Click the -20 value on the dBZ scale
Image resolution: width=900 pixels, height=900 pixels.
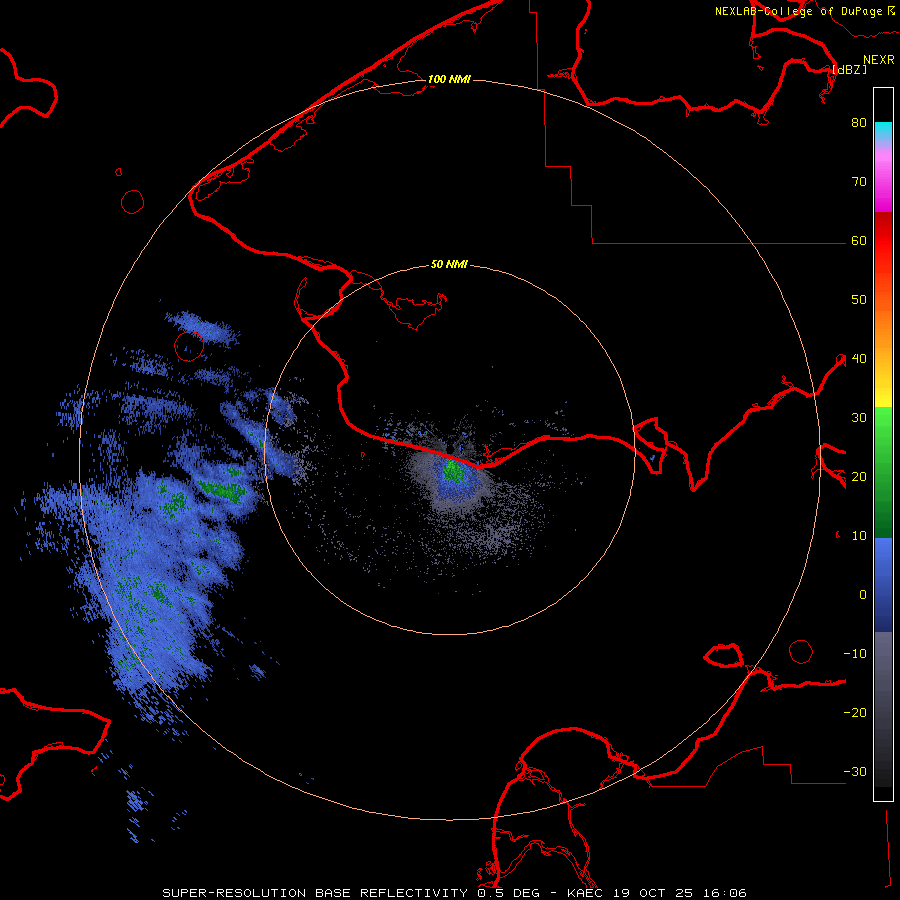tap(855, 712)
